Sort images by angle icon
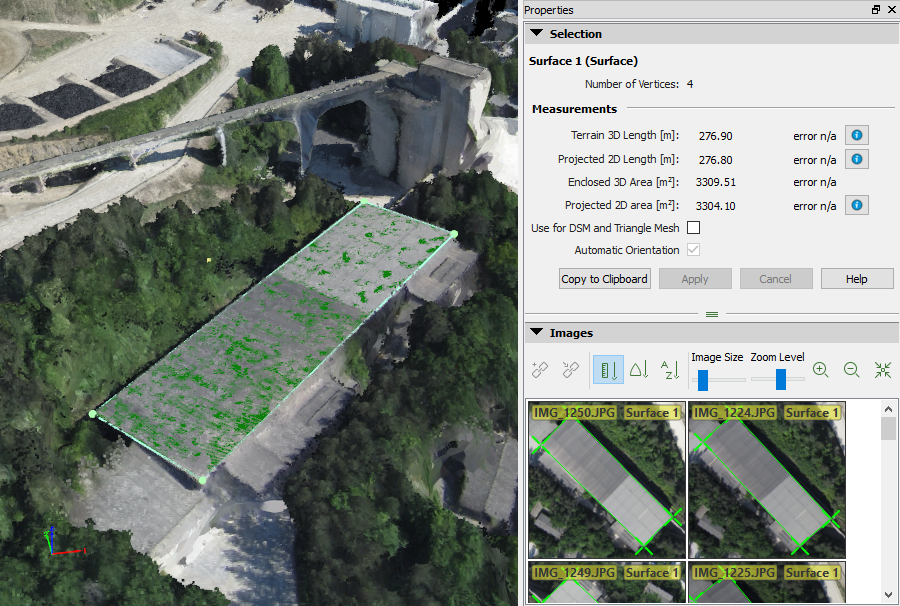900x606 pixels. (639, 370)
